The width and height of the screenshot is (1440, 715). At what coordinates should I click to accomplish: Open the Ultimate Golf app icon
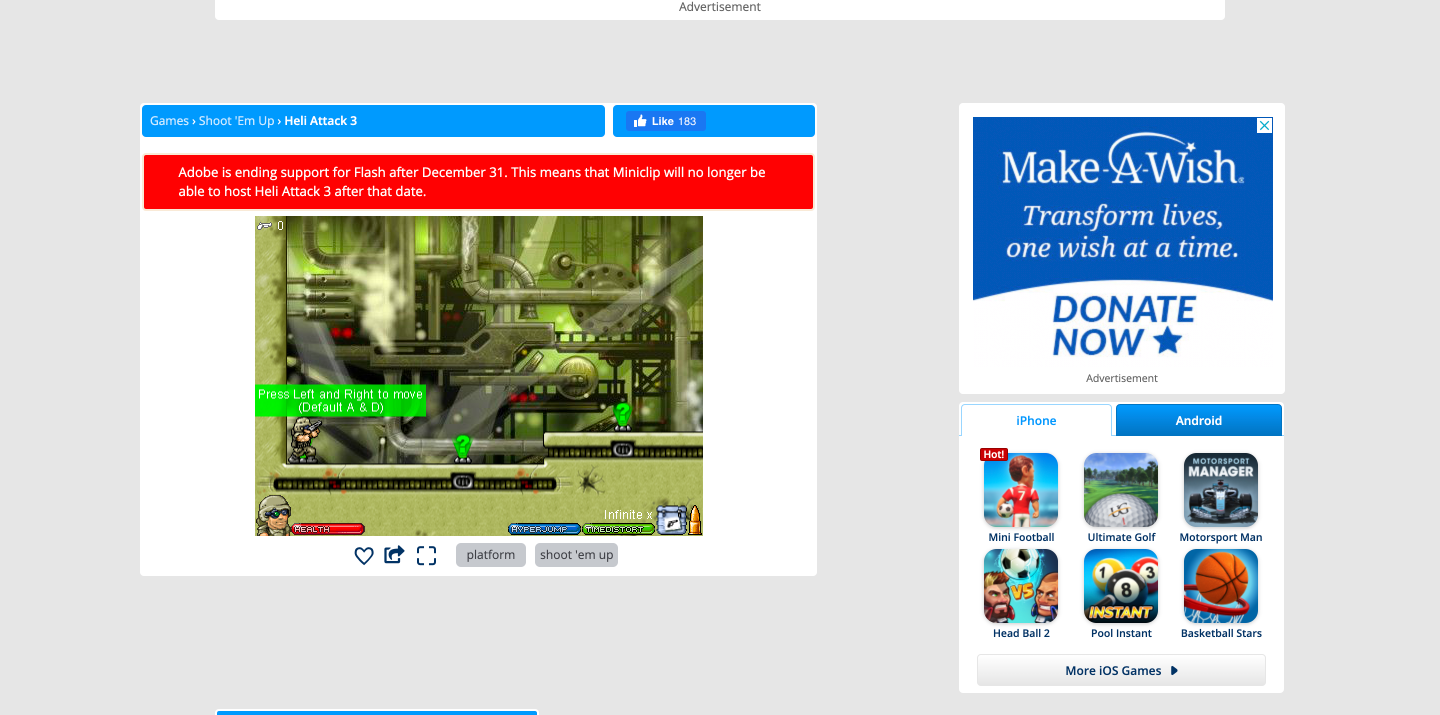click(x=1121, y=490)
